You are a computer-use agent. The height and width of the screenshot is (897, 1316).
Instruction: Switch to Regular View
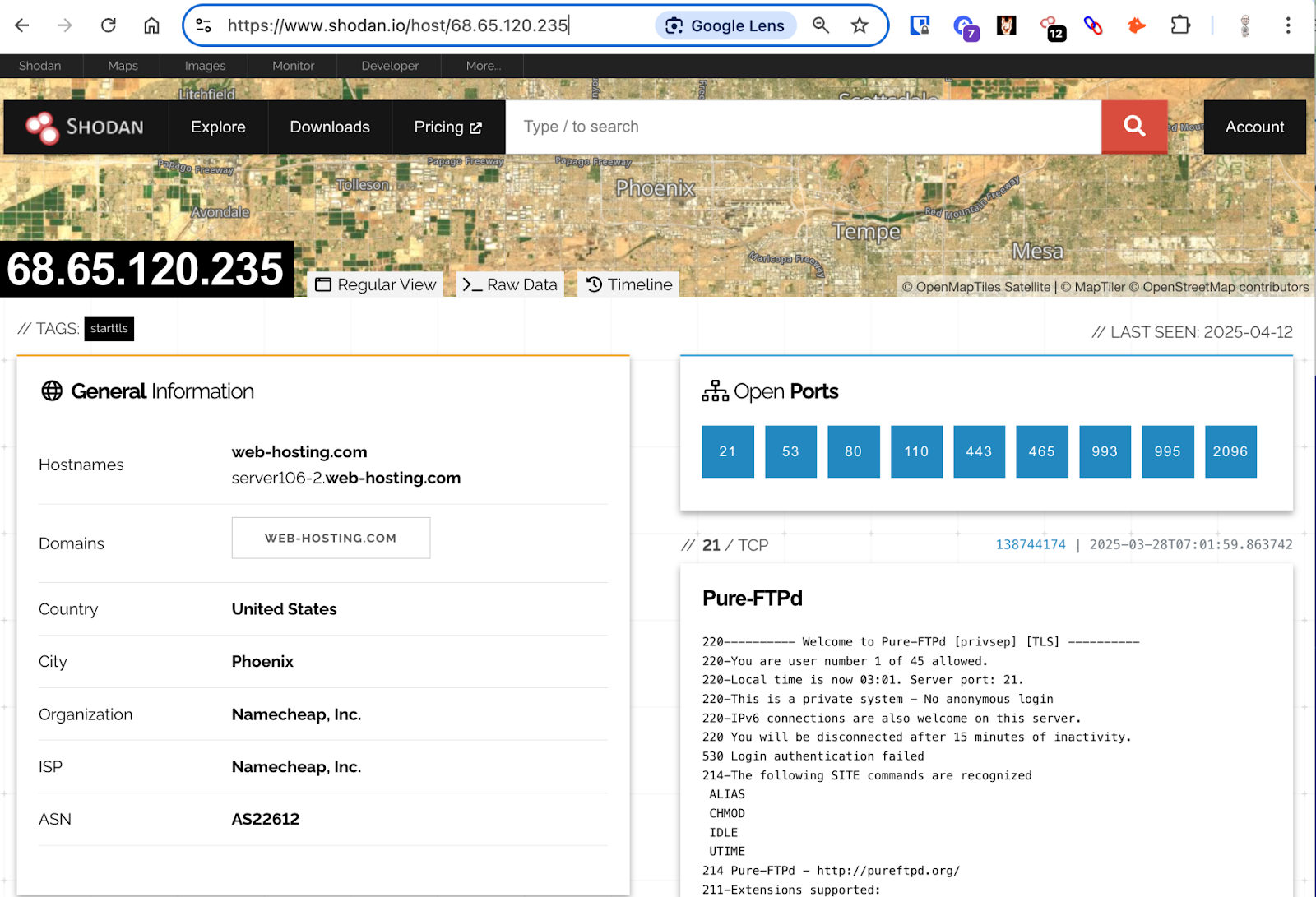pos(376,284)
